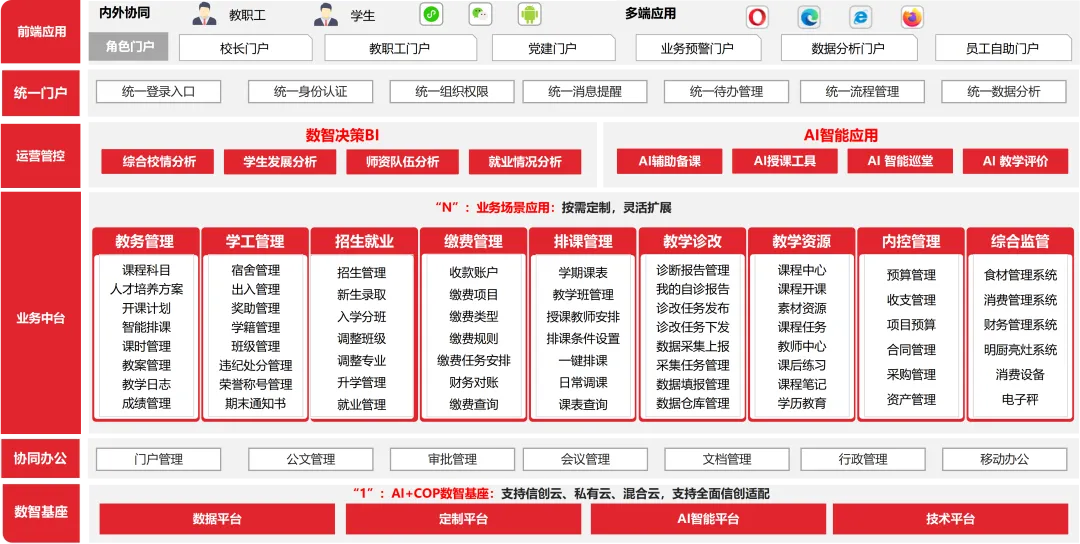Click the Opera browser icon
The width and height of the screenshot is (1080, 544).
757,17
